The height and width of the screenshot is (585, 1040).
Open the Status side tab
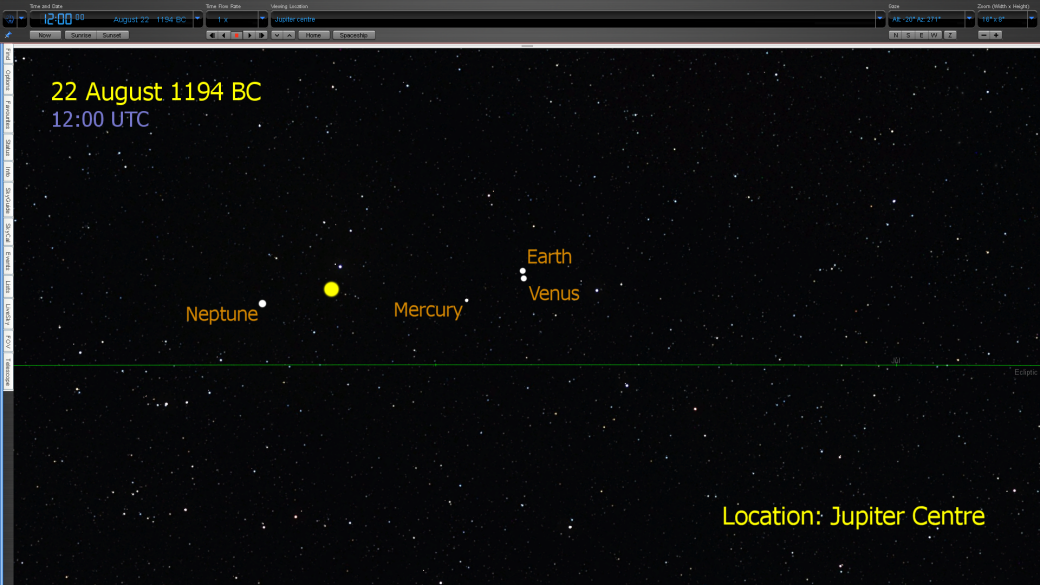click(8, 149)
